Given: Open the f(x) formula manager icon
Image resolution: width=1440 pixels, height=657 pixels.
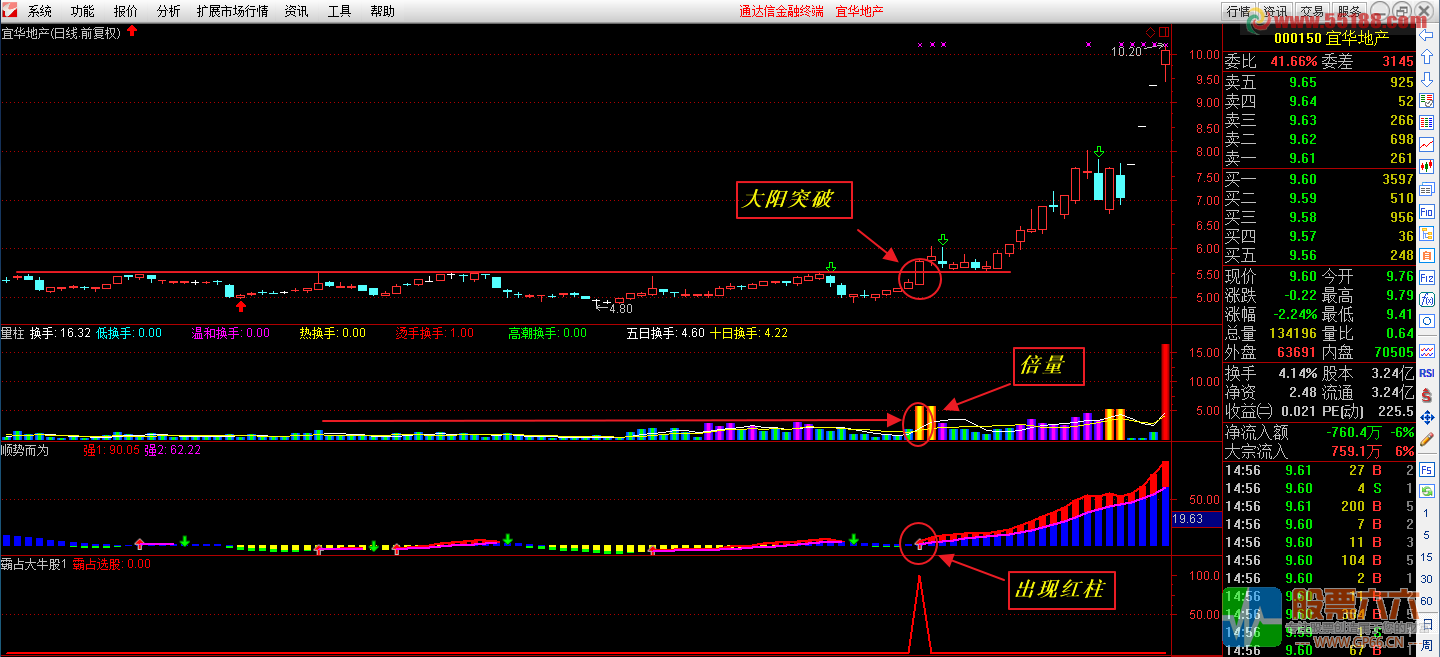Looking at the screenshot, I should (x=1426, y=299).
